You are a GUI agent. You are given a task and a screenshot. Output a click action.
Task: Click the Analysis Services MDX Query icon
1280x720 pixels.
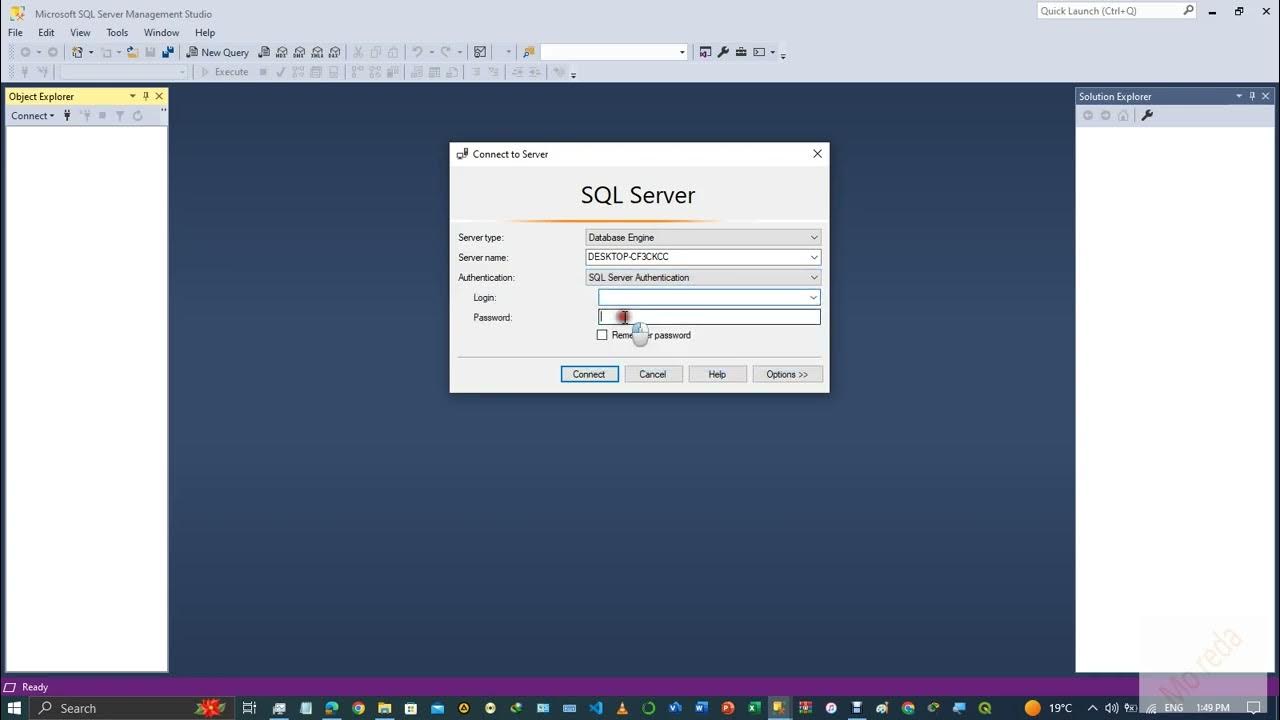click(x=282, y=52)
